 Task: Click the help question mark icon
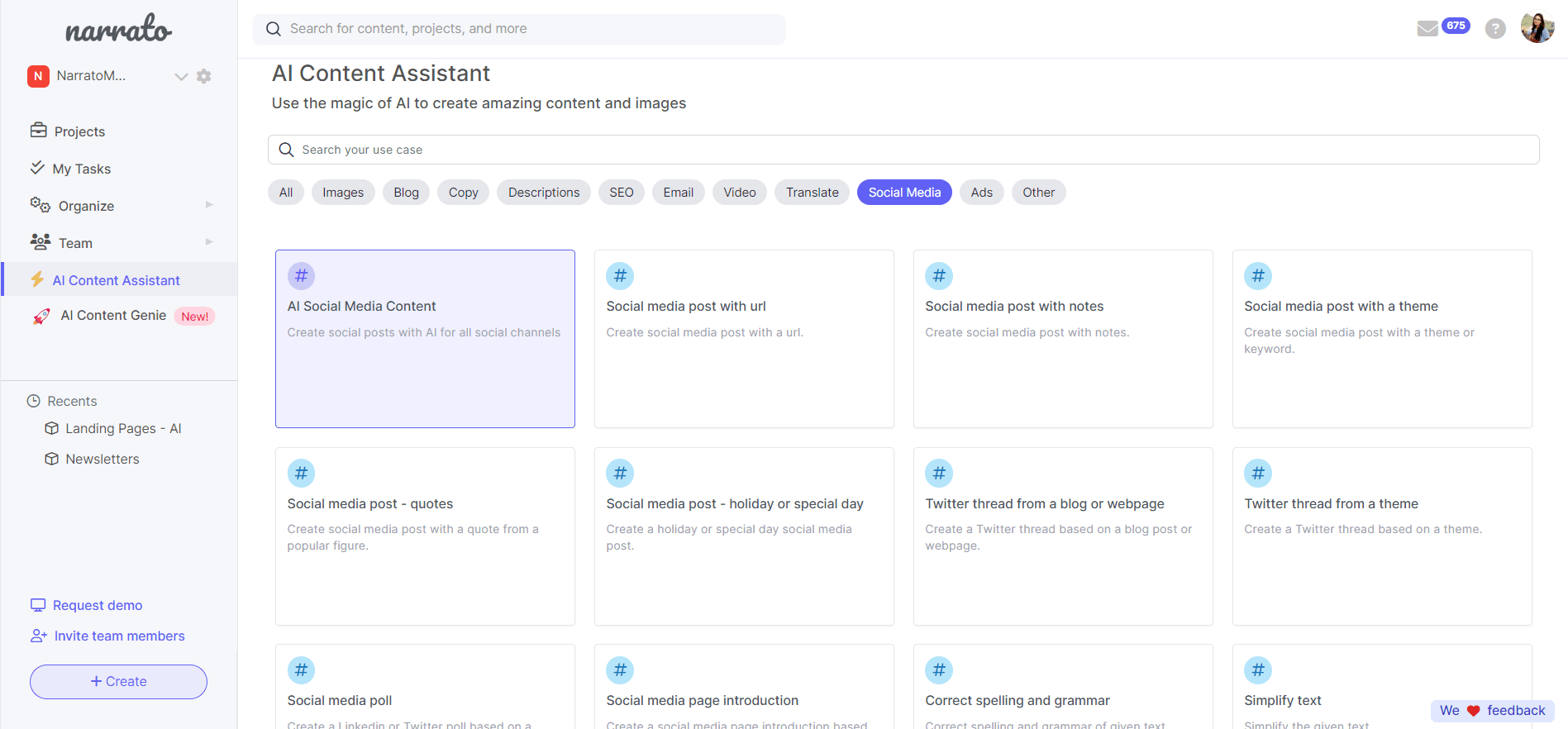(x=1494, y=29)
